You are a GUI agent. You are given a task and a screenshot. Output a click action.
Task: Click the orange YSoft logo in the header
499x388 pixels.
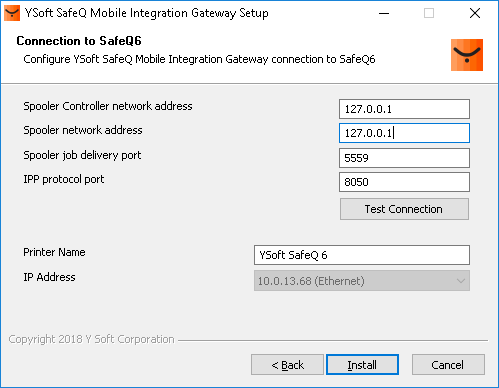coord(467,55)
